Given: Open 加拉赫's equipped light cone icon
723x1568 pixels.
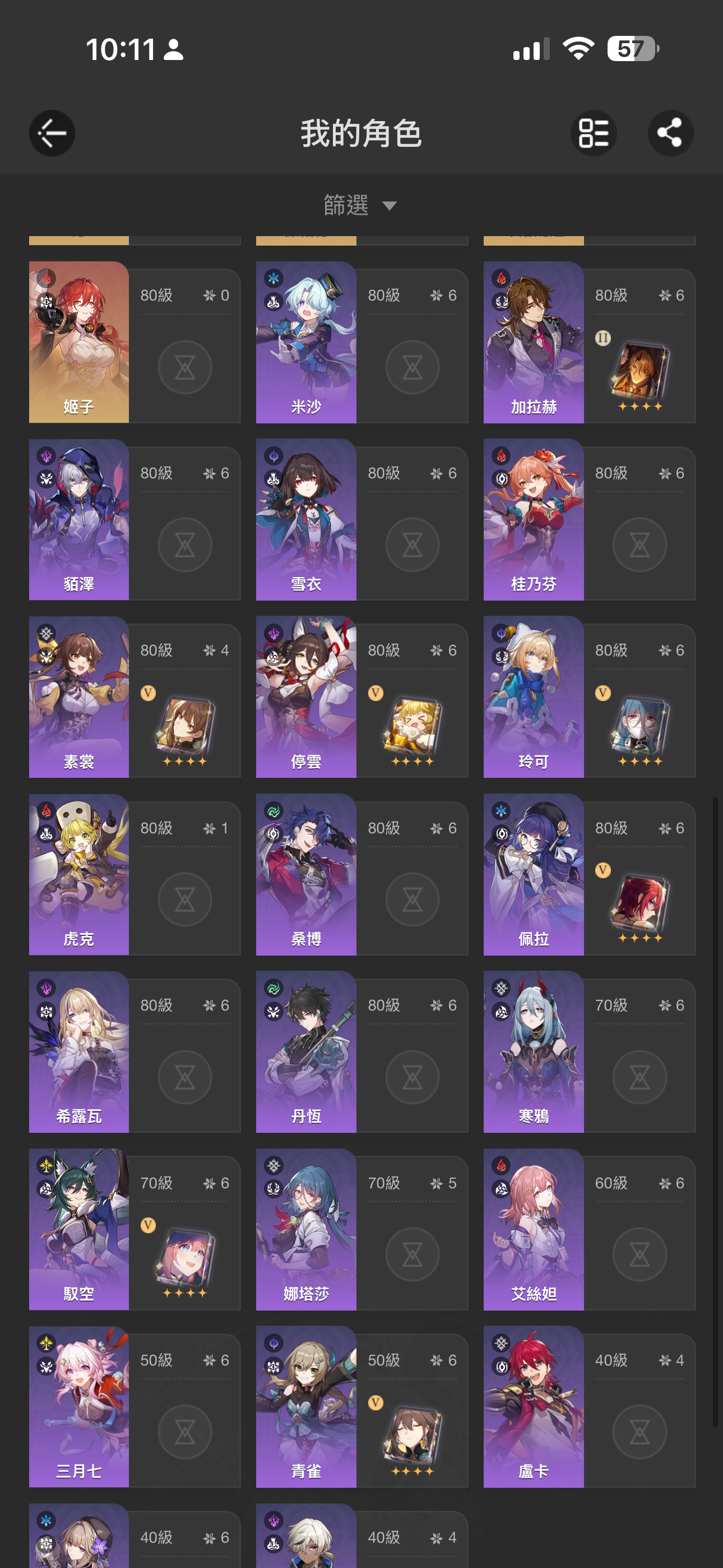Looking at the screenshot, I should pos(639,372).
